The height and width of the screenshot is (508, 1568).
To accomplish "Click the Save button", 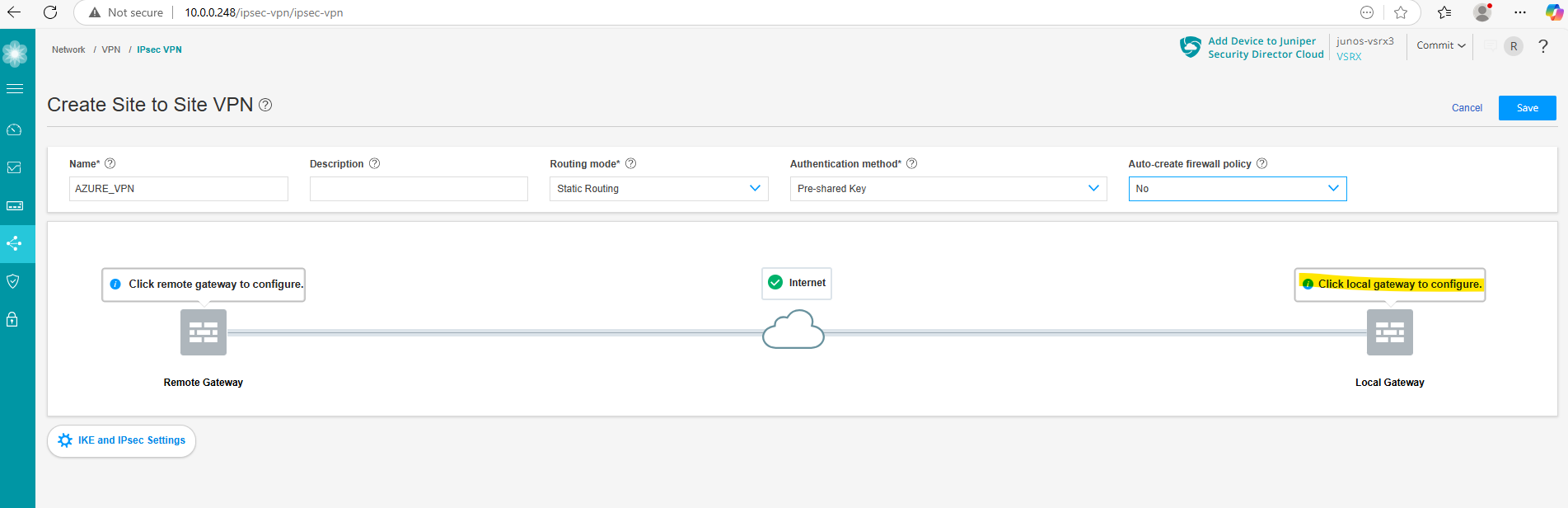I will click(x=1528, y=108).
